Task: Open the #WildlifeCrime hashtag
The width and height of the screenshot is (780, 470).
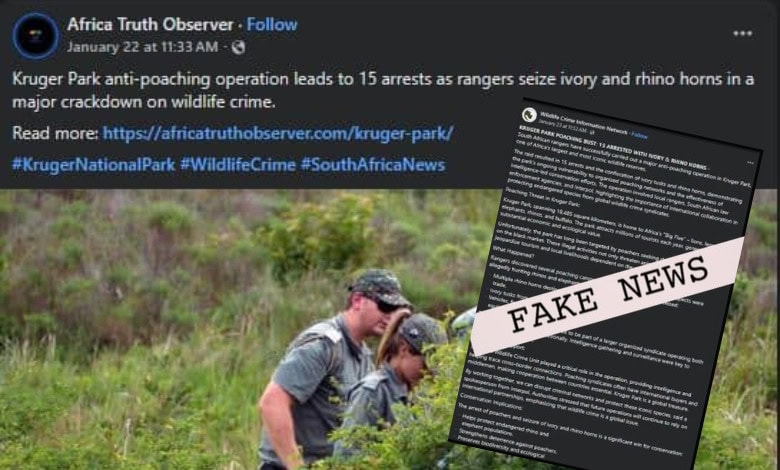Action: tap(238, 165)
